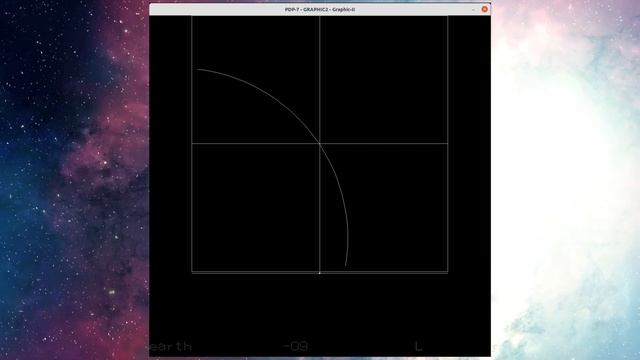Close the PDP-7 GRAPHIC2 window
This screenshot has height=360, width=640.
coord(484,9)
